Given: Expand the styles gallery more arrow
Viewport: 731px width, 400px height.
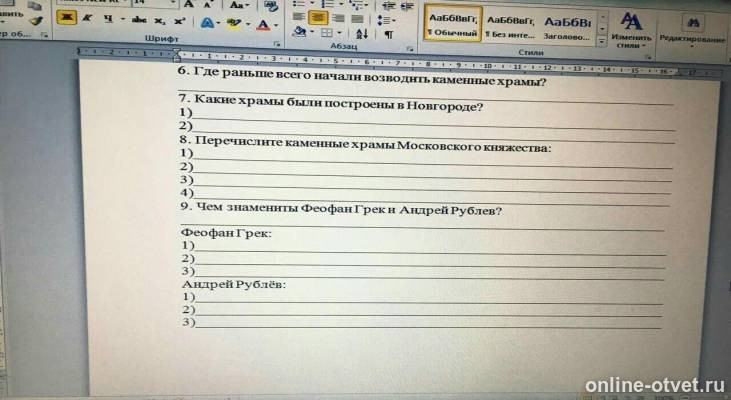Looking at the screenshot, I should (602, 41).
